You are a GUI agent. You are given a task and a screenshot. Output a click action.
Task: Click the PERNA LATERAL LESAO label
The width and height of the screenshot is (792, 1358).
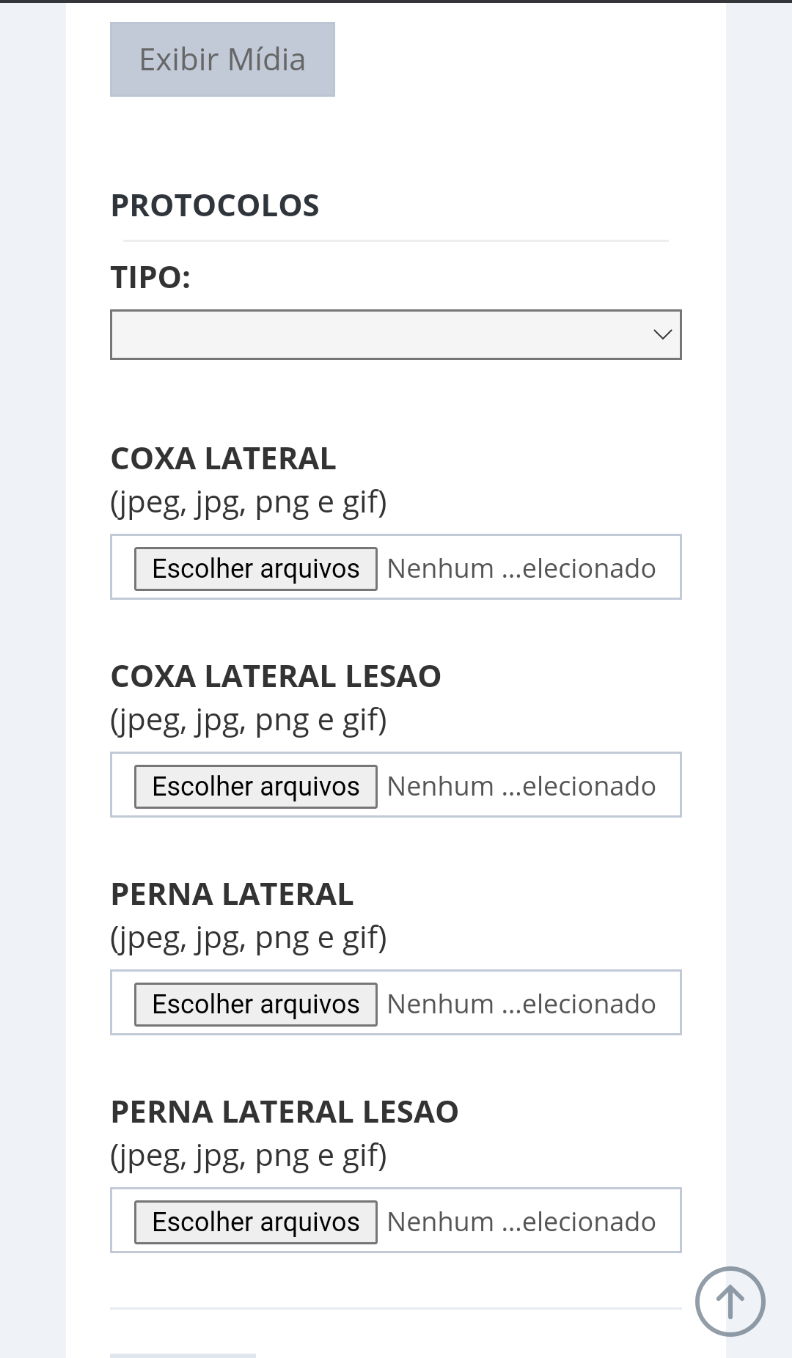coord(285,1111)
